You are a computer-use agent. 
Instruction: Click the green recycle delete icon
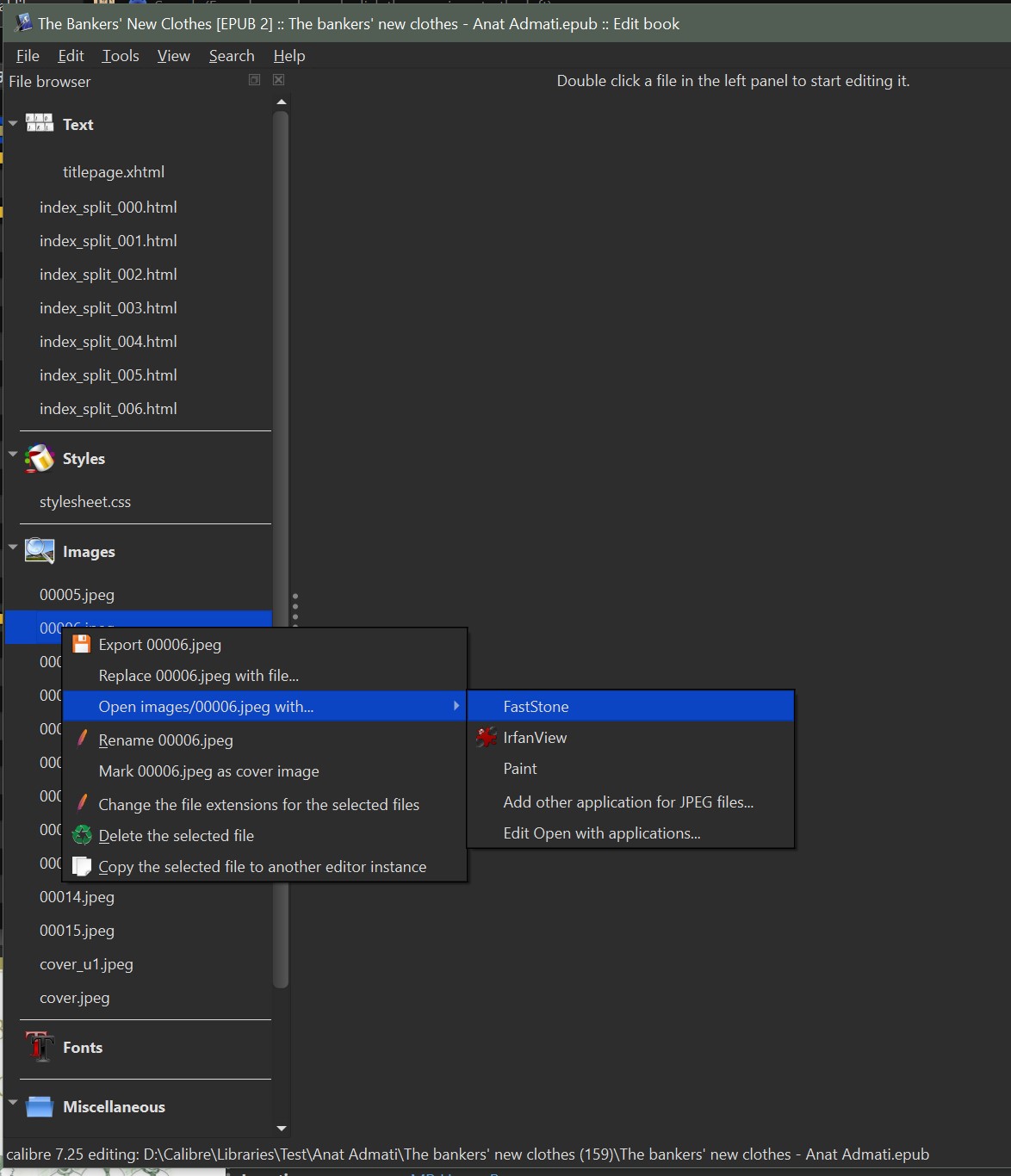pos(82,835)
